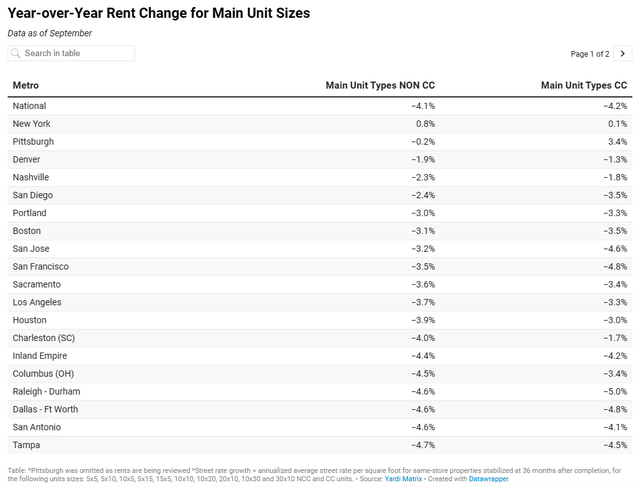Sort by Main Unit Types CC

click(x=584, y=86)
